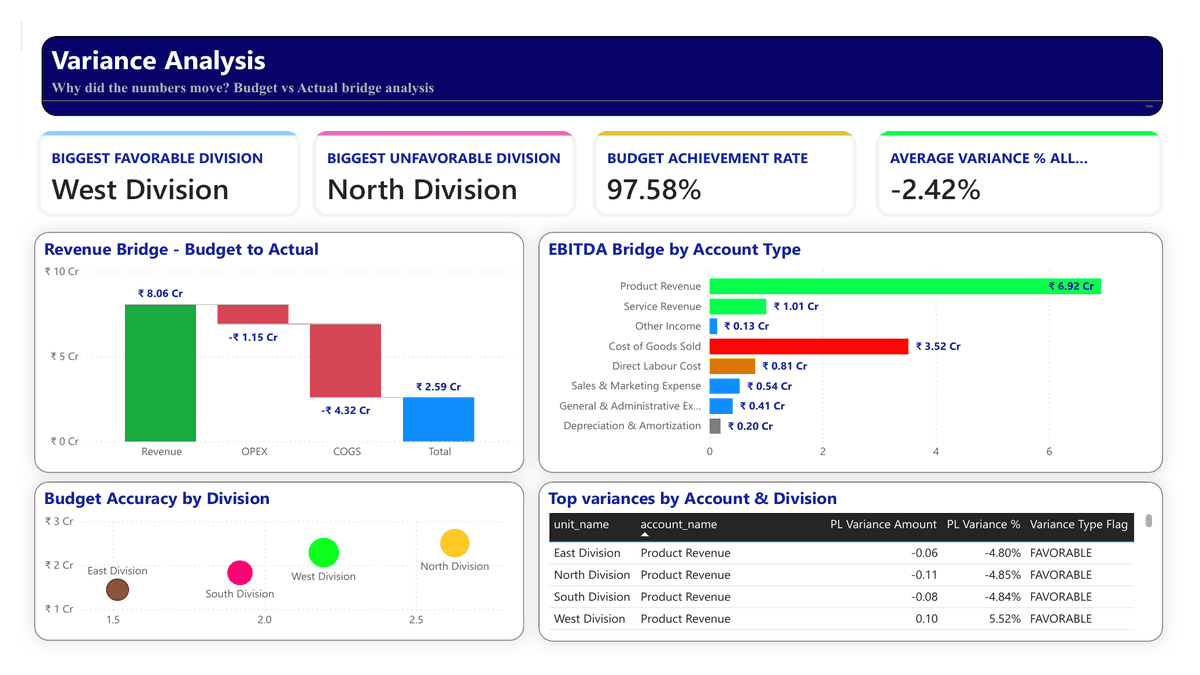Screen dimensions: 1200x675
Task: Select the South Division table cell
Action: click(x=592, y=597)
